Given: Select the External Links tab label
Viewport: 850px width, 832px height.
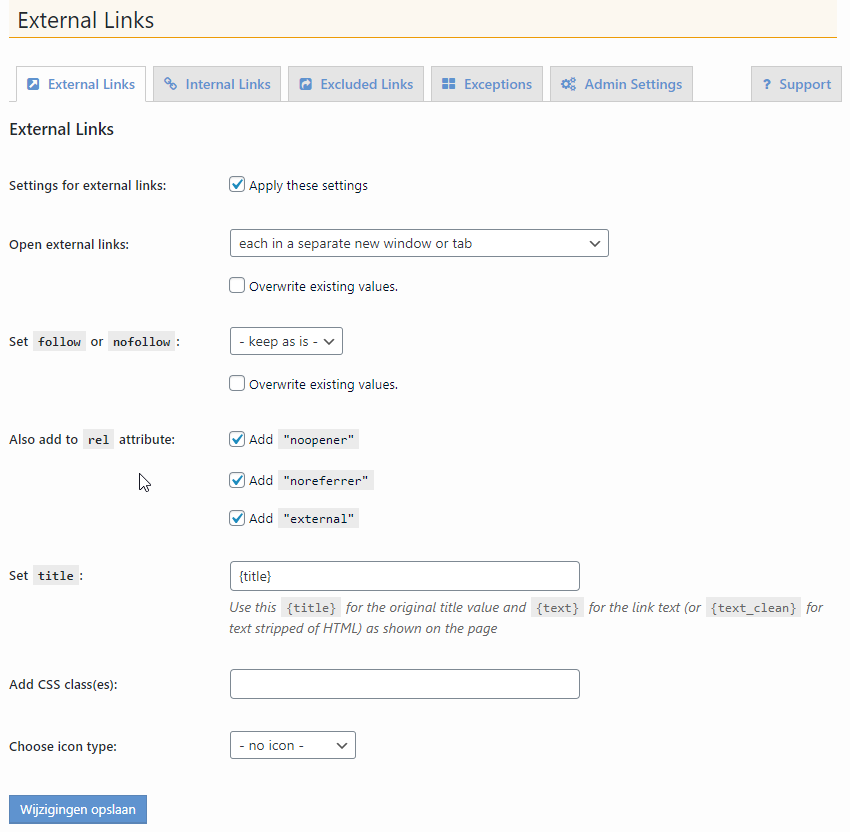Looking at the screenshot, I should click(x=91, y=85).
